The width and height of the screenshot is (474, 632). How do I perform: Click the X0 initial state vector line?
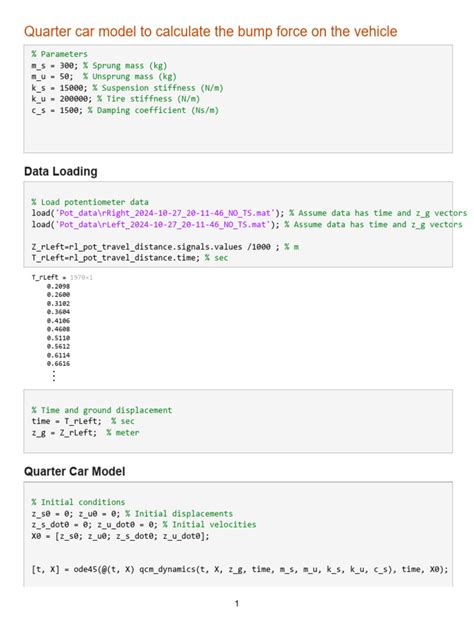121,536
